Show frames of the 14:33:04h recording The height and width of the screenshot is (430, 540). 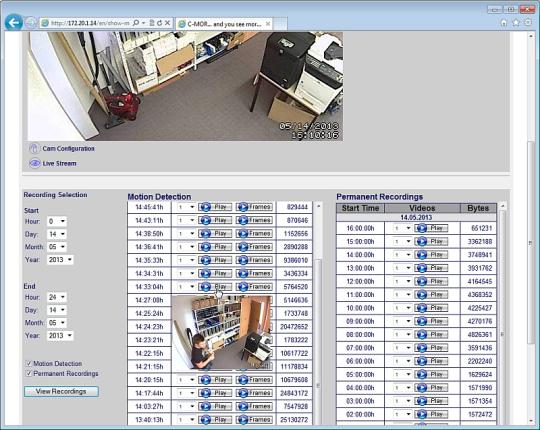pyautogui.click(x=255, y=286)
